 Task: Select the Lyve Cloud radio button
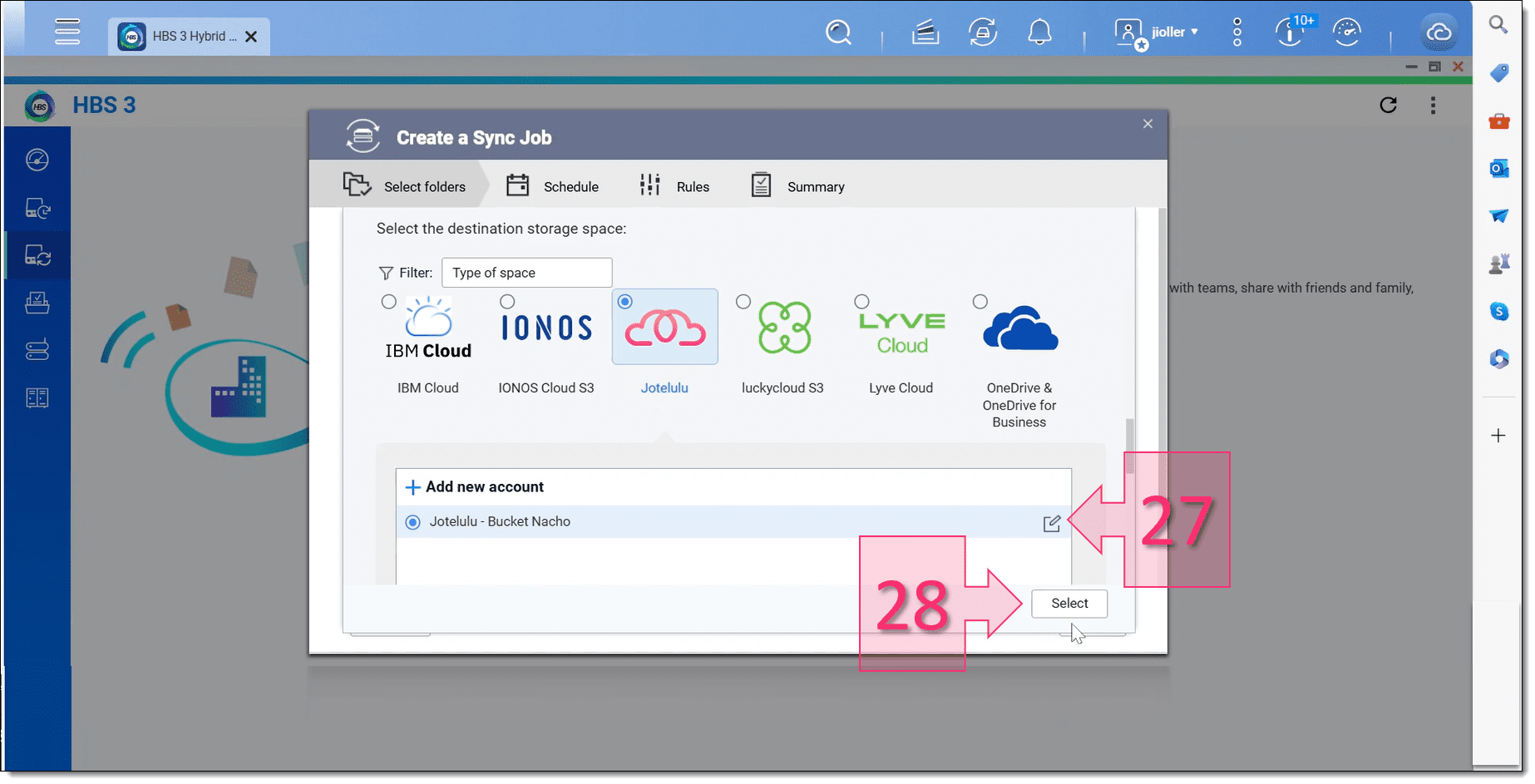[861, 302]
